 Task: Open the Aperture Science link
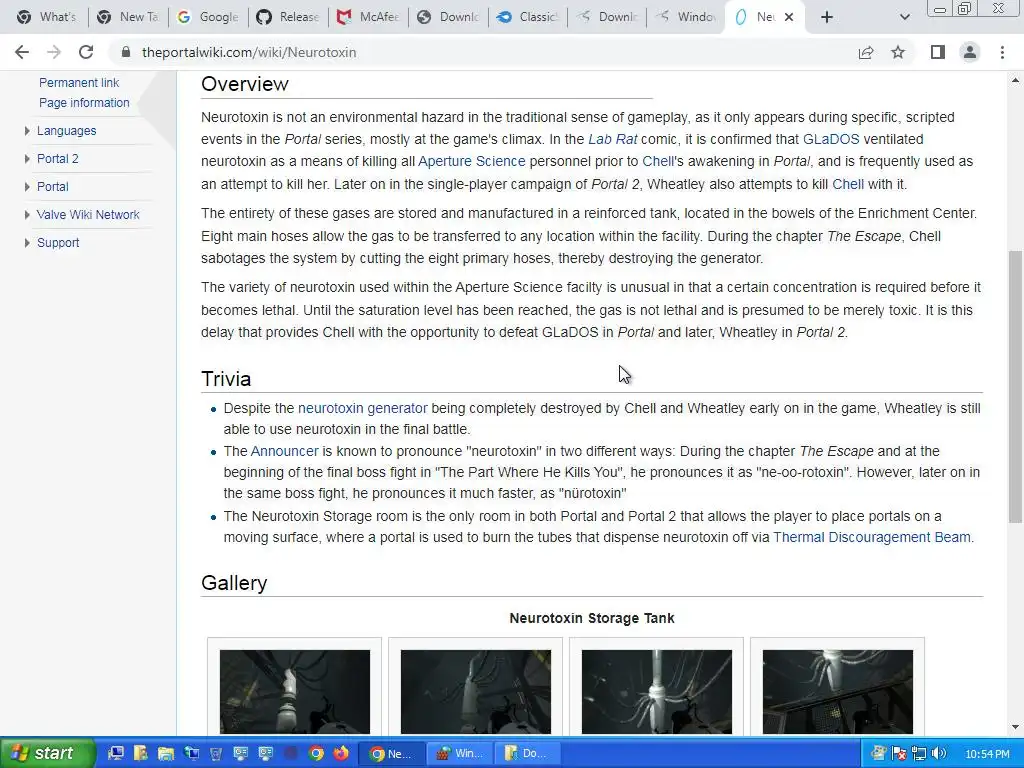(472, 161)
